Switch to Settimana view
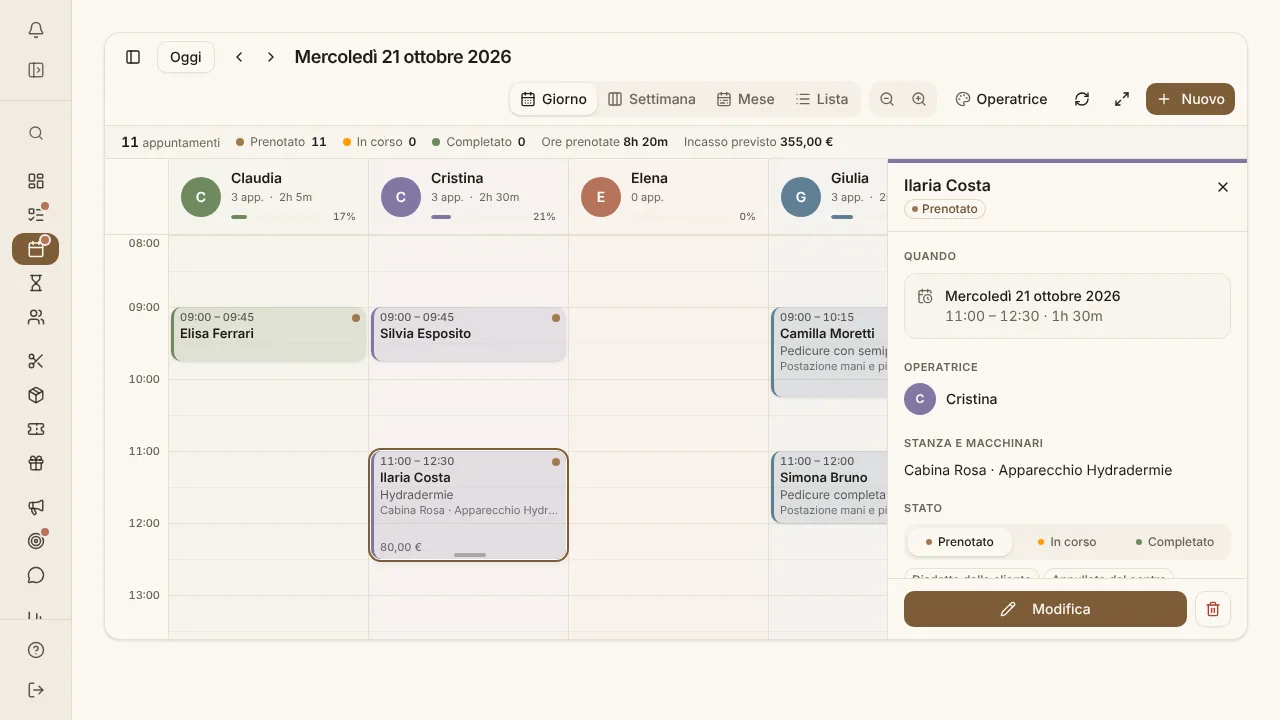The height and width of the screenshot is (720, 1280). point(652,99)
